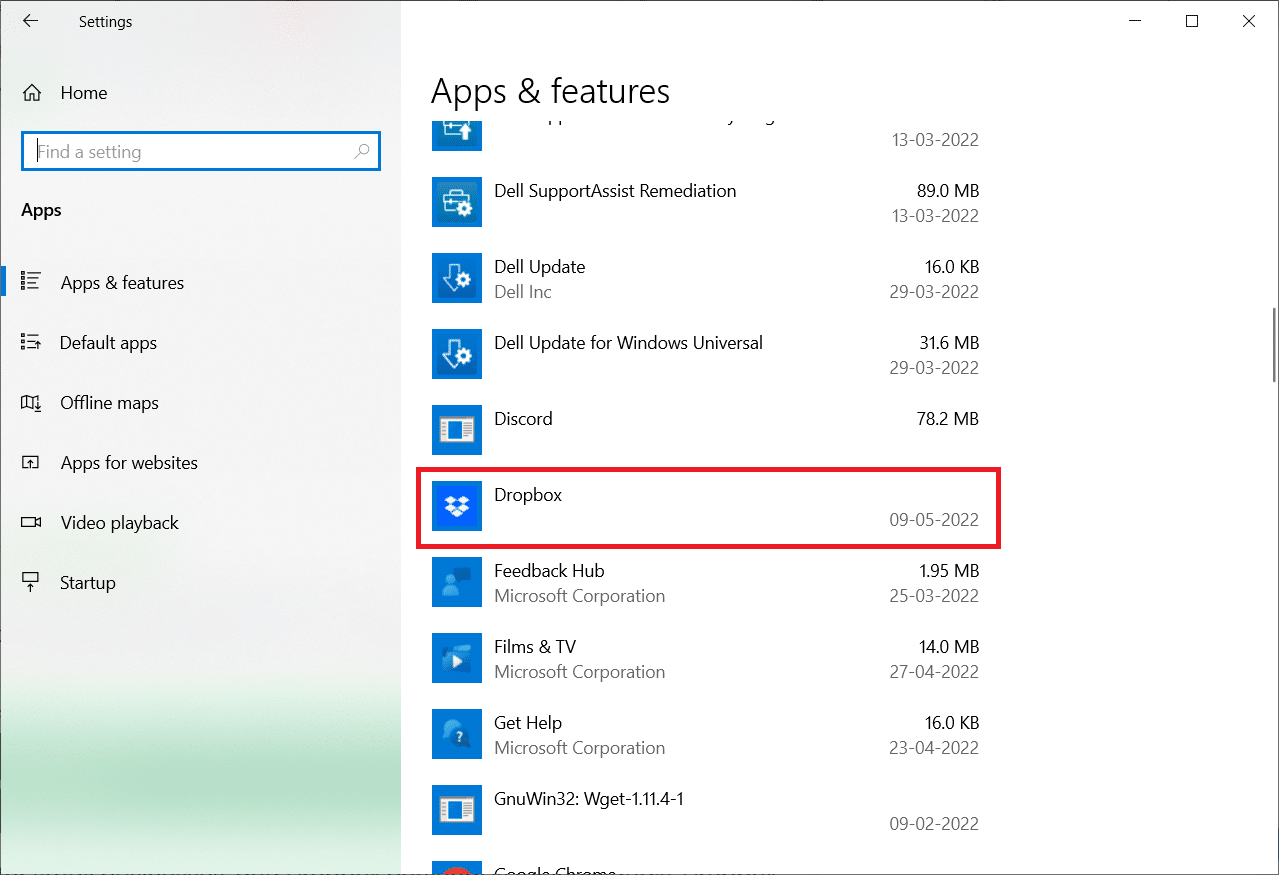The width and height of the screenshot is (1279, 875).
Task: Click Dropbox install date 09-05-2022
Action: pyautogui.click(x=934, y=520)
